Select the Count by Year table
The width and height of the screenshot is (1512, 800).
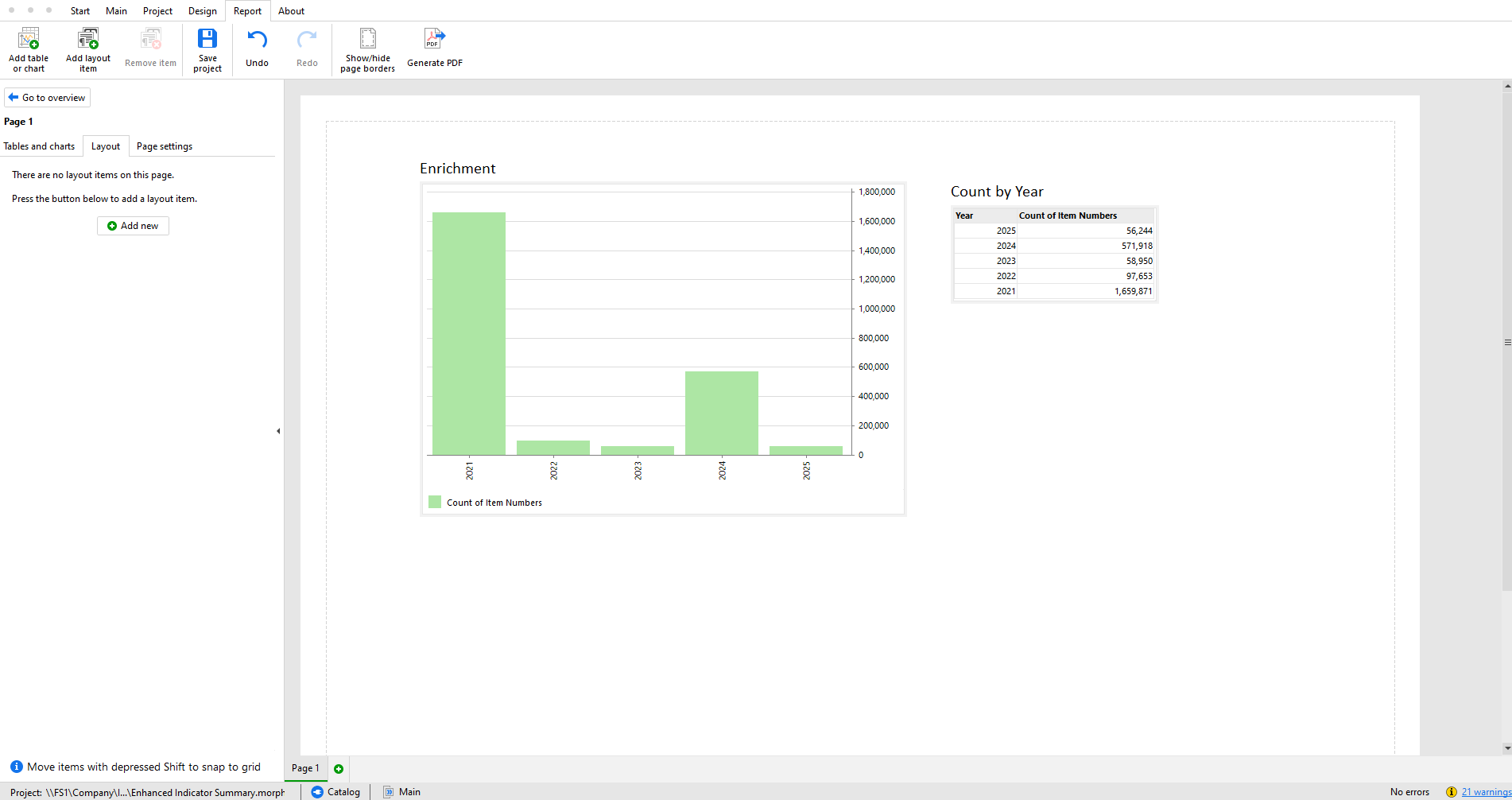click(x=1053, y=254)
